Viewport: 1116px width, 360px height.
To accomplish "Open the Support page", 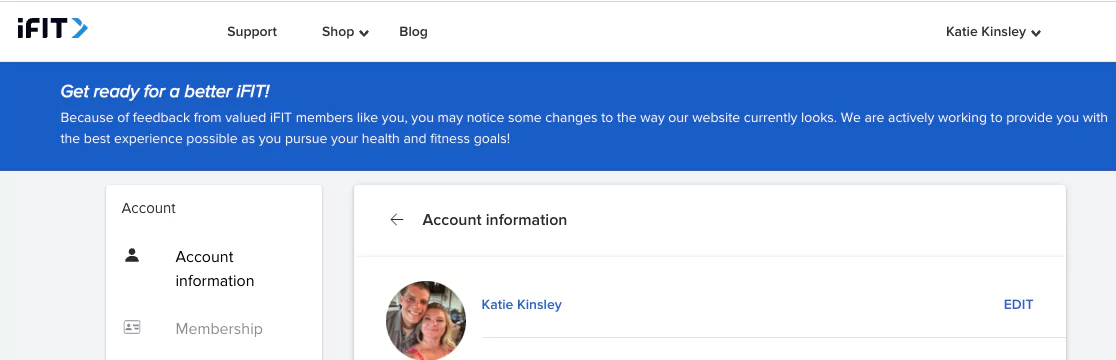I will (x=252, y=32).
